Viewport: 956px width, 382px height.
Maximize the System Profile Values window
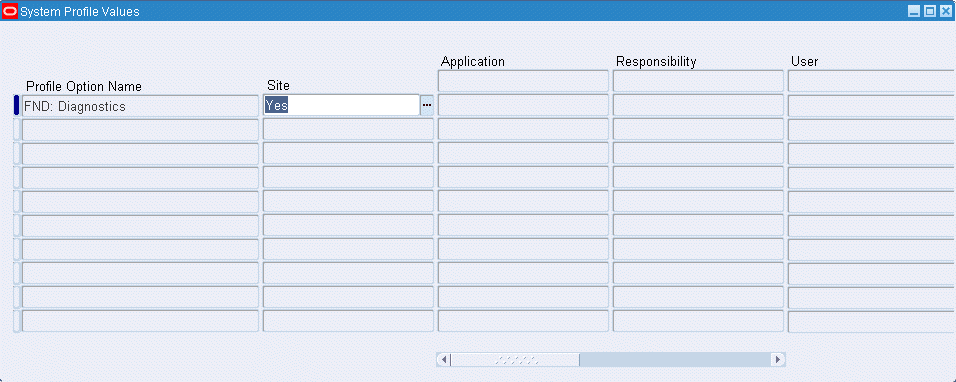pyautogui.click(x=930, y=11)
